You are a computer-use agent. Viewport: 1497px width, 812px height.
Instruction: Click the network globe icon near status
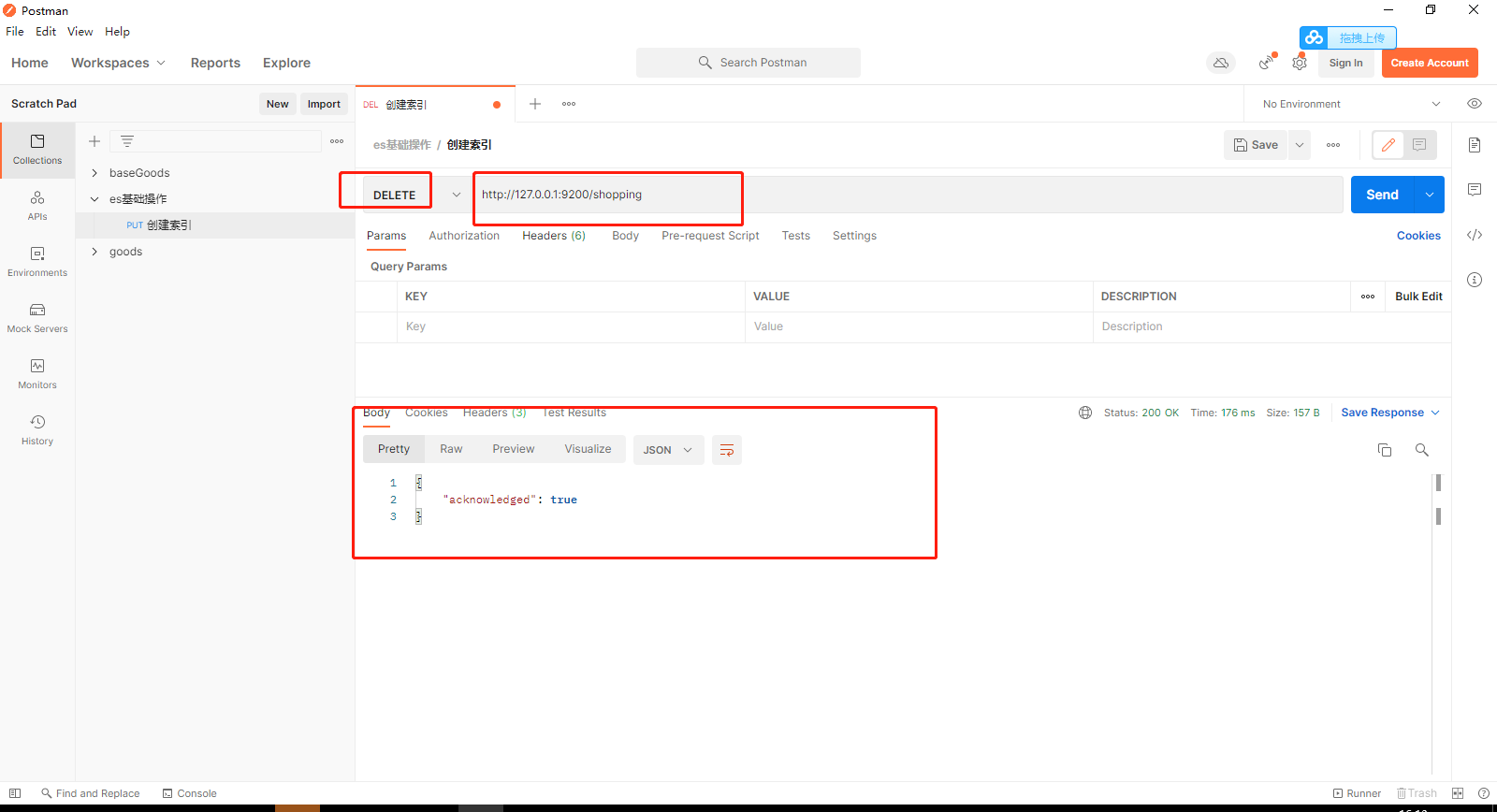coord(1085,413)
